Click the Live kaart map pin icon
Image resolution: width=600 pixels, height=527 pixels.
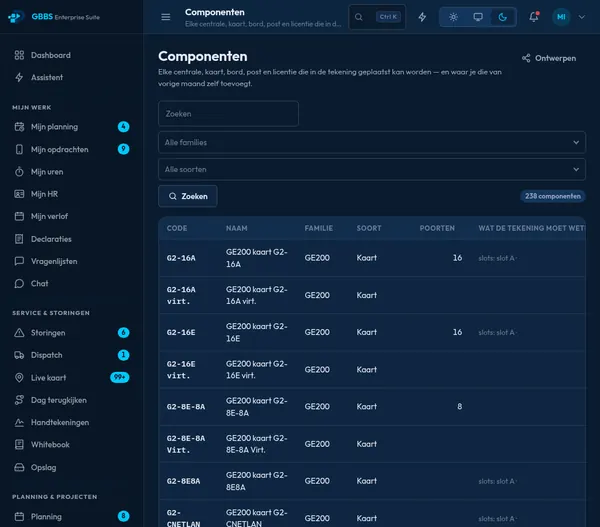[x=19, y=378]
